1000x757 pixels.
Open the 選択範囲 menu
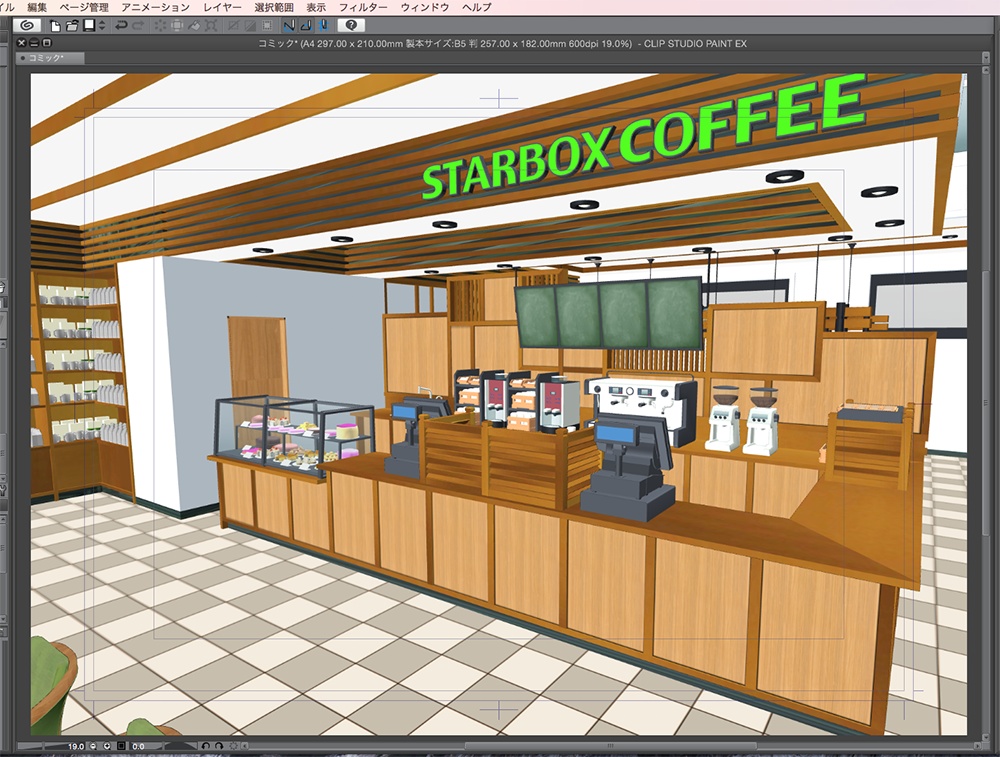pos(274,7)
